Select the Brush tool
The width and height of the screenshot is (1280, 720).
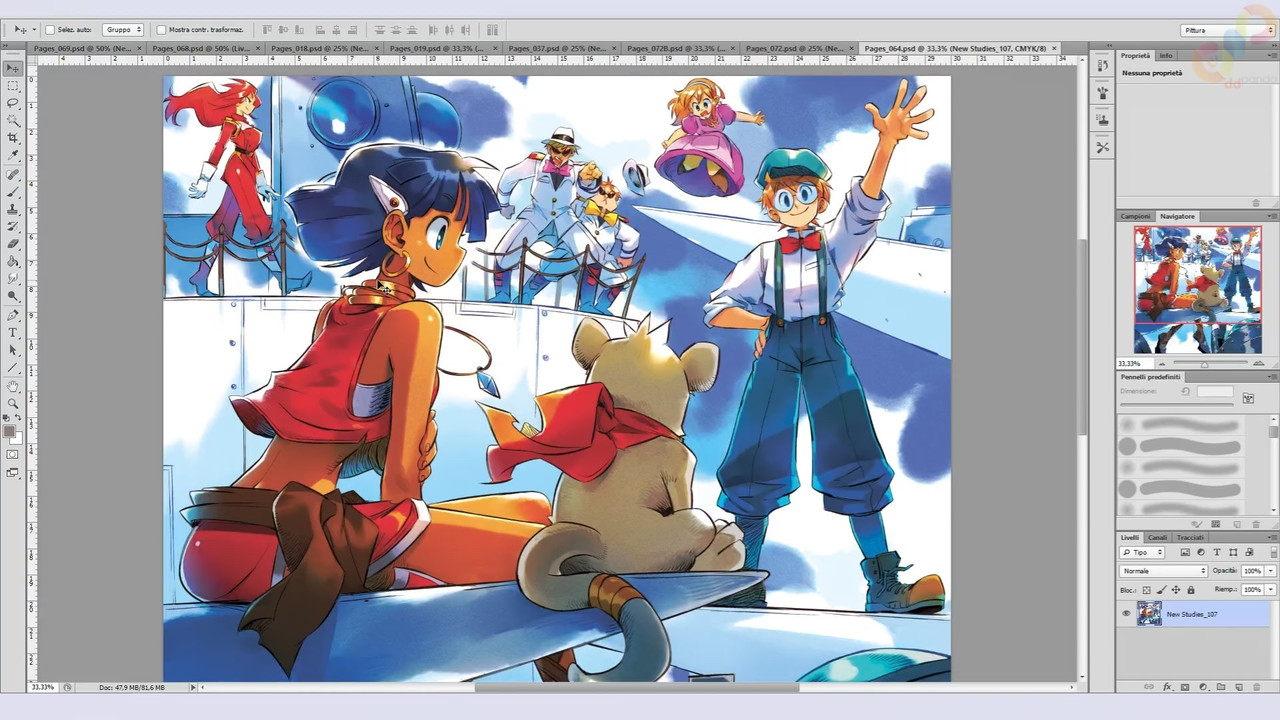(13, 192)
